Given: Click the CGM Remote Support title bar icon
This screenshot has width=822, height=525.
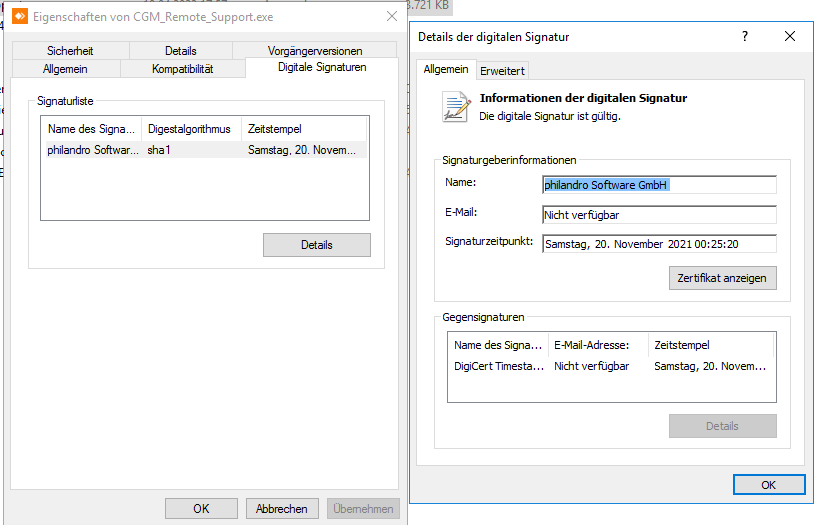Looking at the screenshot, I should [x=20, y=17].
